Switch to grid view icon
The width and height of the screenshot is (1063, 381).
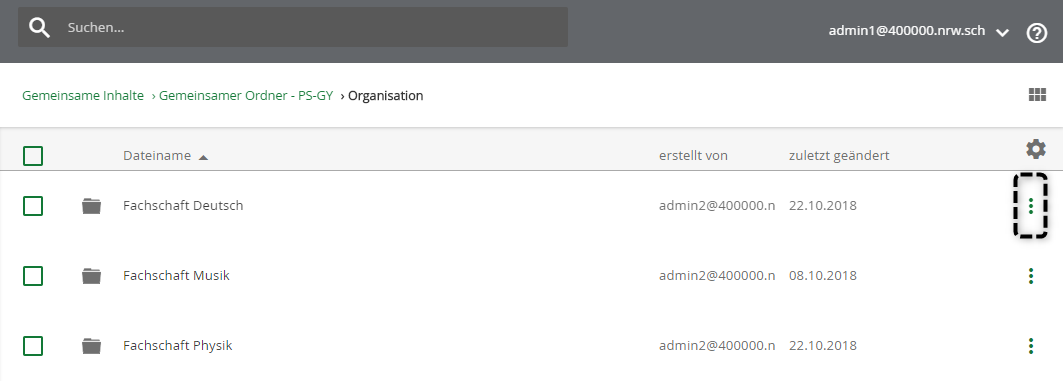click(x=1037, y=95)
